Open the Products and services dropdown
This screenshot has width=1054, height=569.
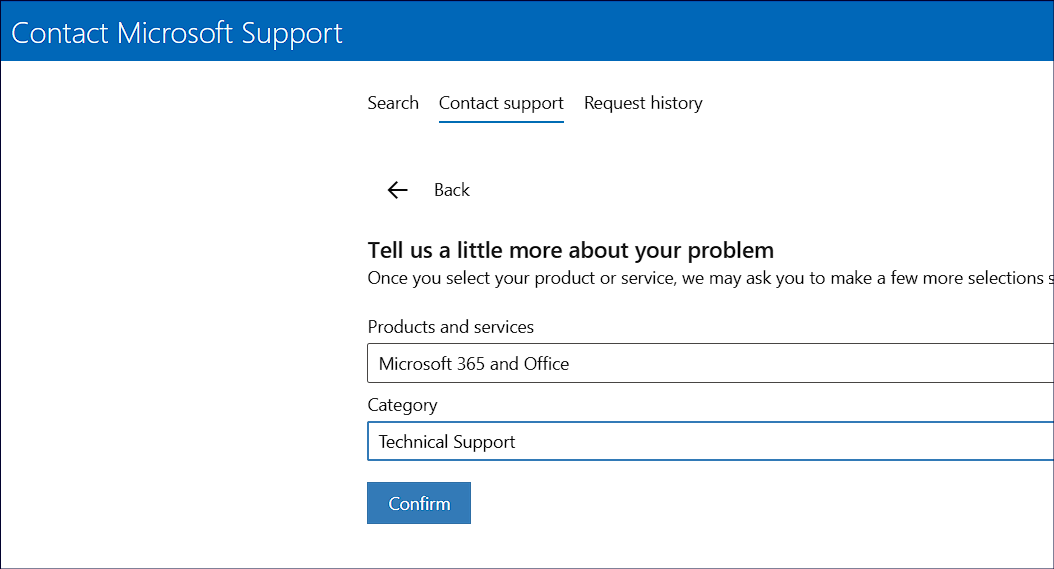(x=710, y=363)
